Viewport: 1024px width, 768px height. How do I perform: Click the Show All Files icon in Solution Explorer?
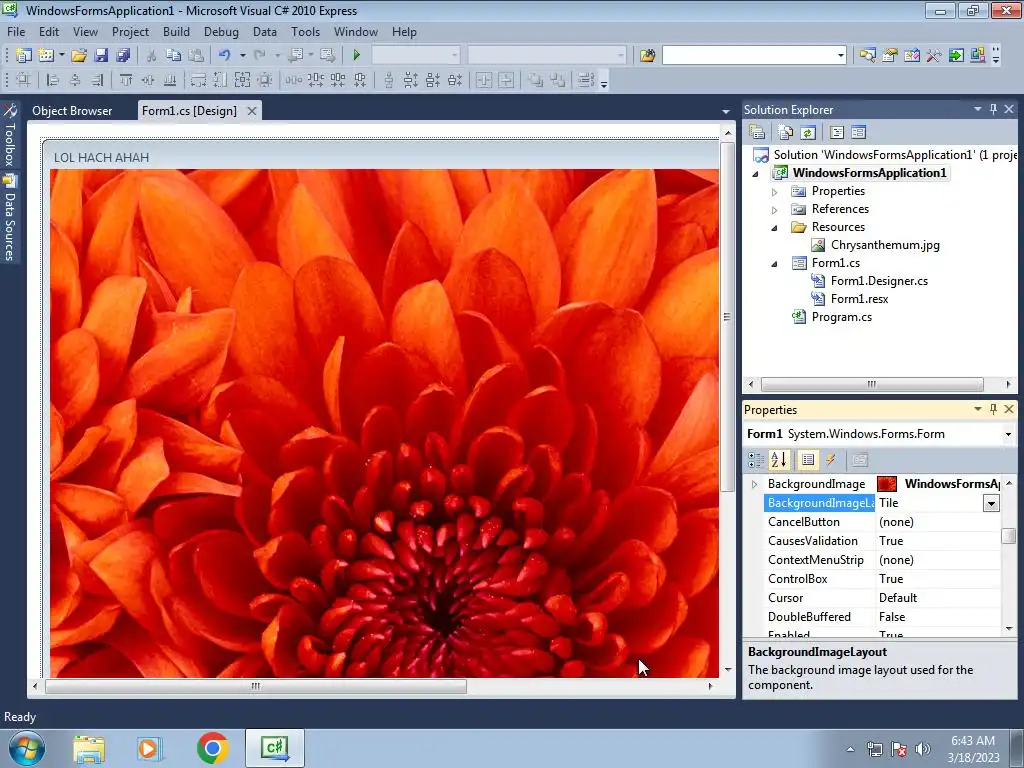pyautogui.click(x=786, y=133)
